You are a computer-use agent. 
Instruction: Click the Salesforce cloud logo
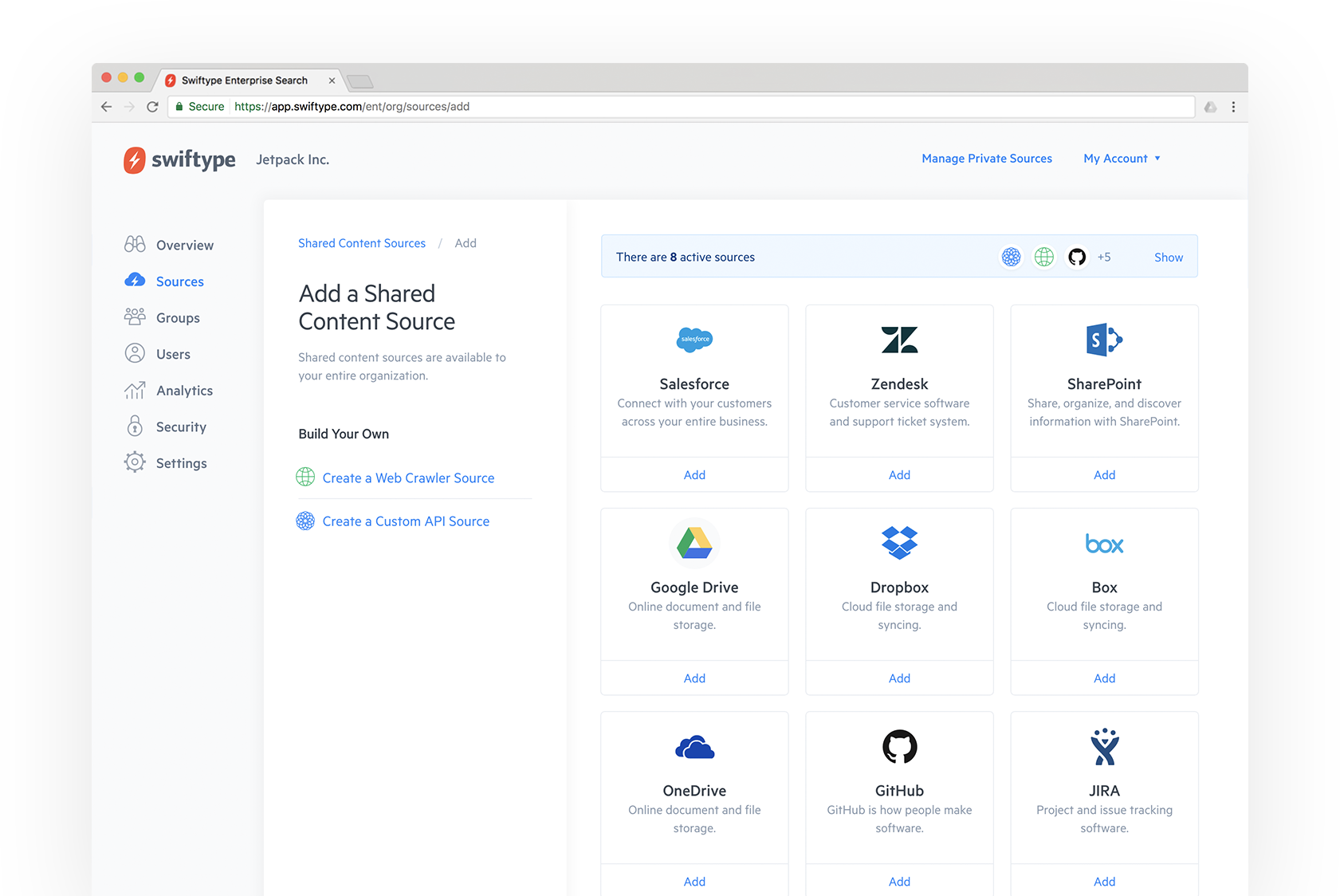pyautogui.click(x=694, y=340)
